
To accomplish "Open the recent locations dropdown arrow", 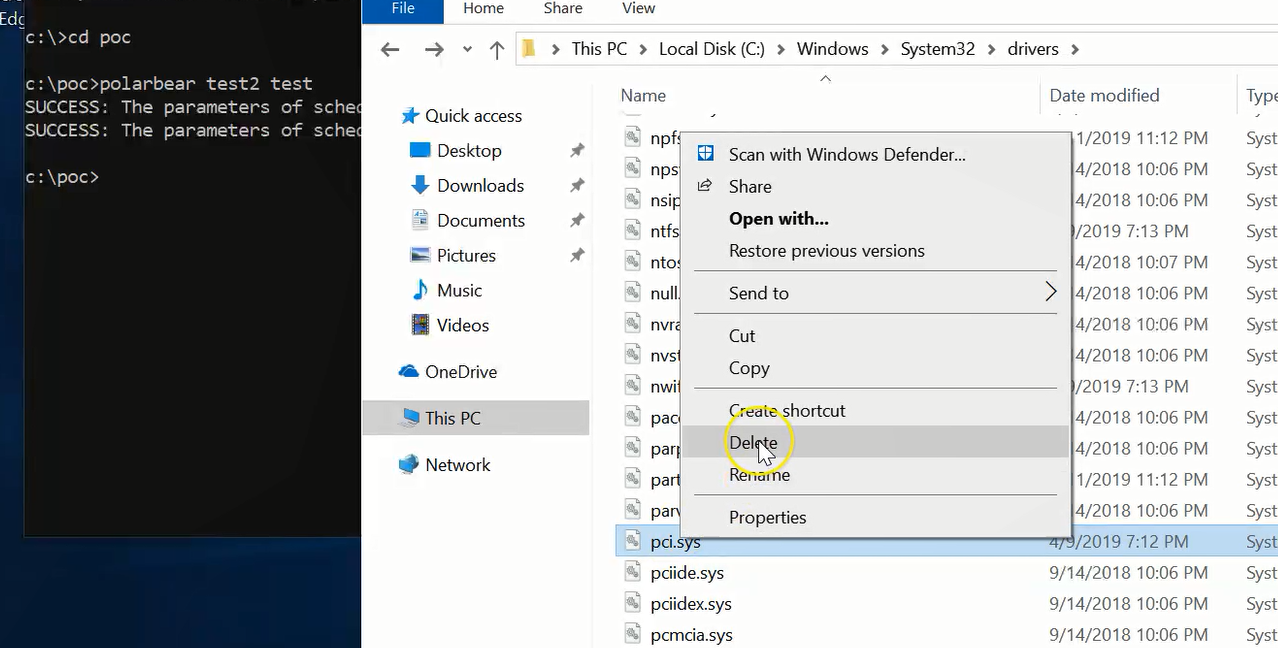I will tap(467, 49).
